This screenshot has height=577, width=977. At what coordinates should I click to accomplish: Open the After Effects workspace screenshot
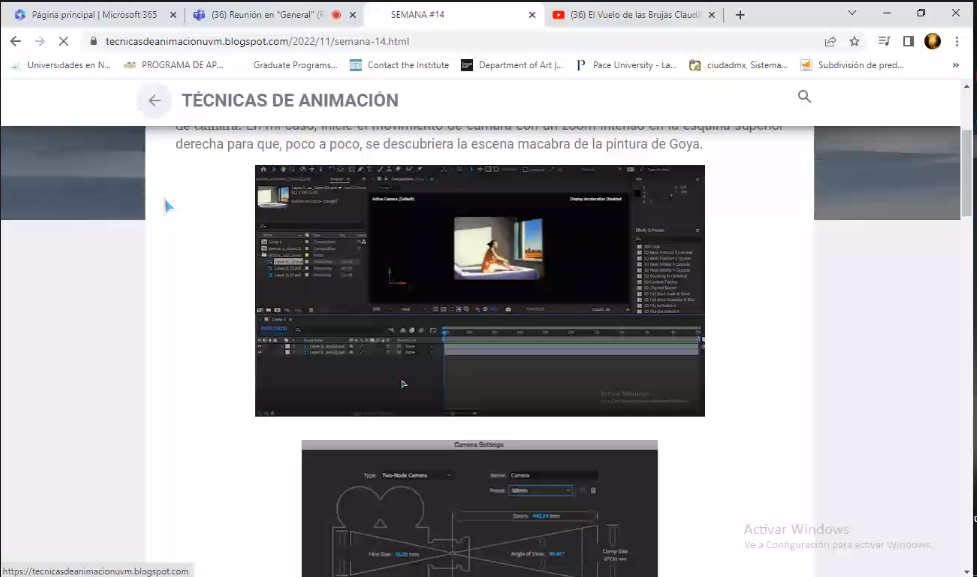pos(480,290)
